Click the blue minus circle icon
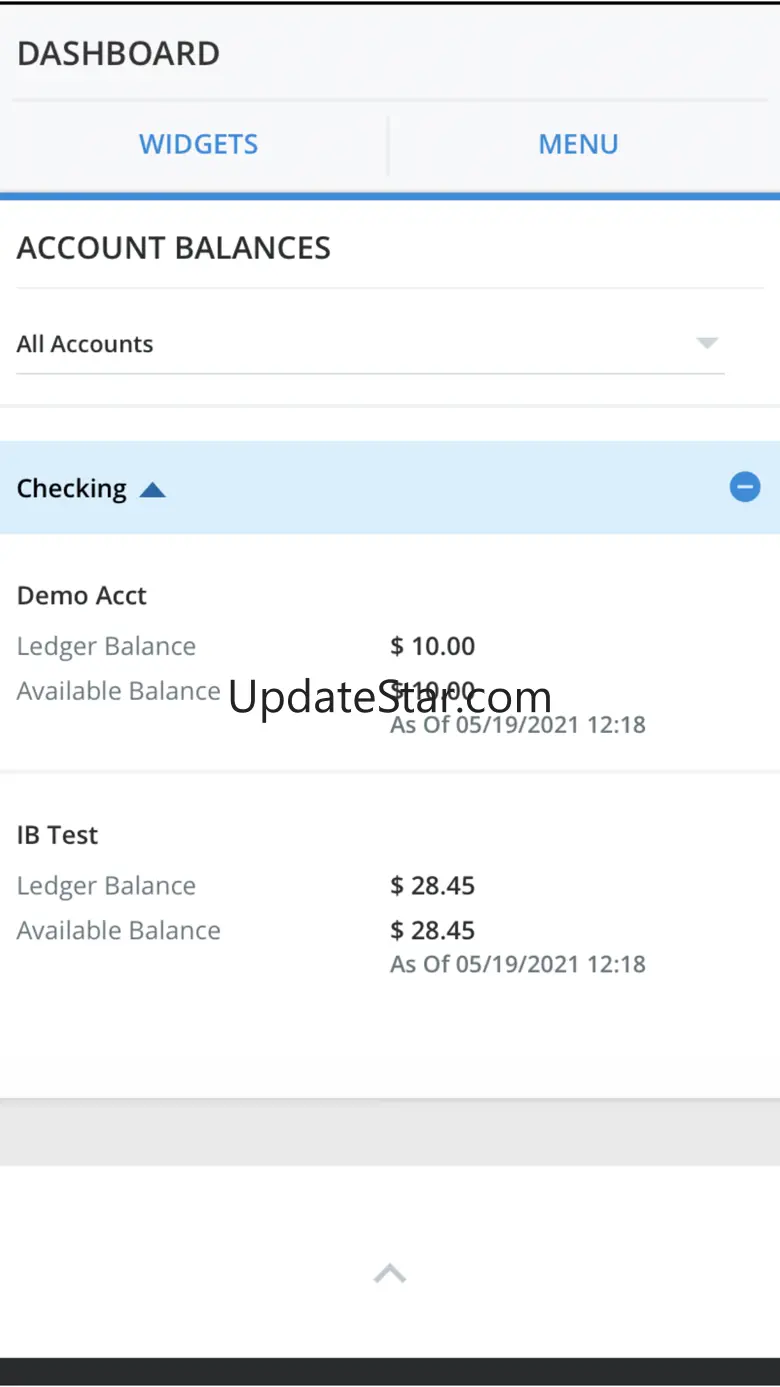This screenshot has height=1387, width=780. click(744, 487)
